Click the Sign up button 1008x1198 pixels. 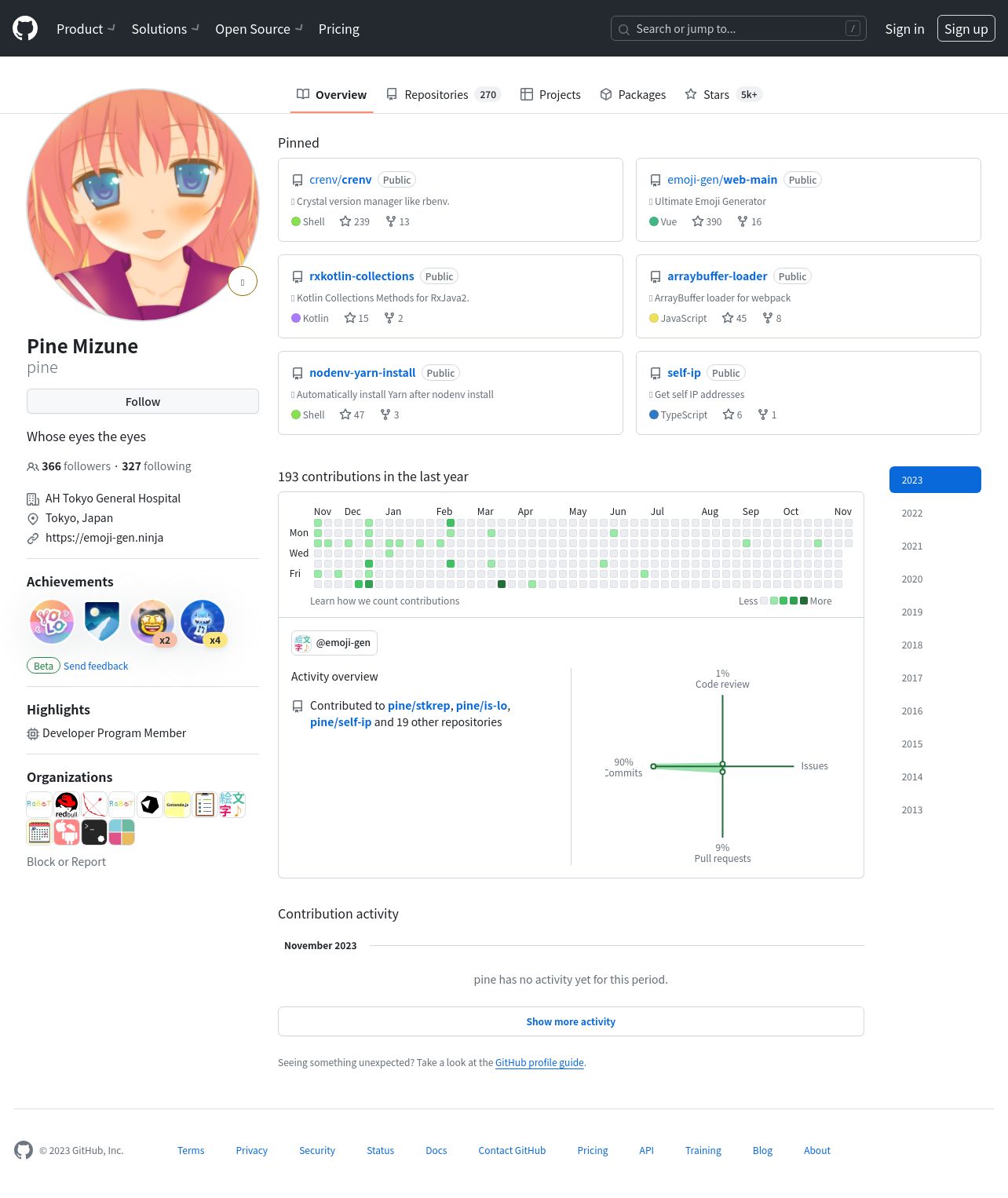click(966, 29)
